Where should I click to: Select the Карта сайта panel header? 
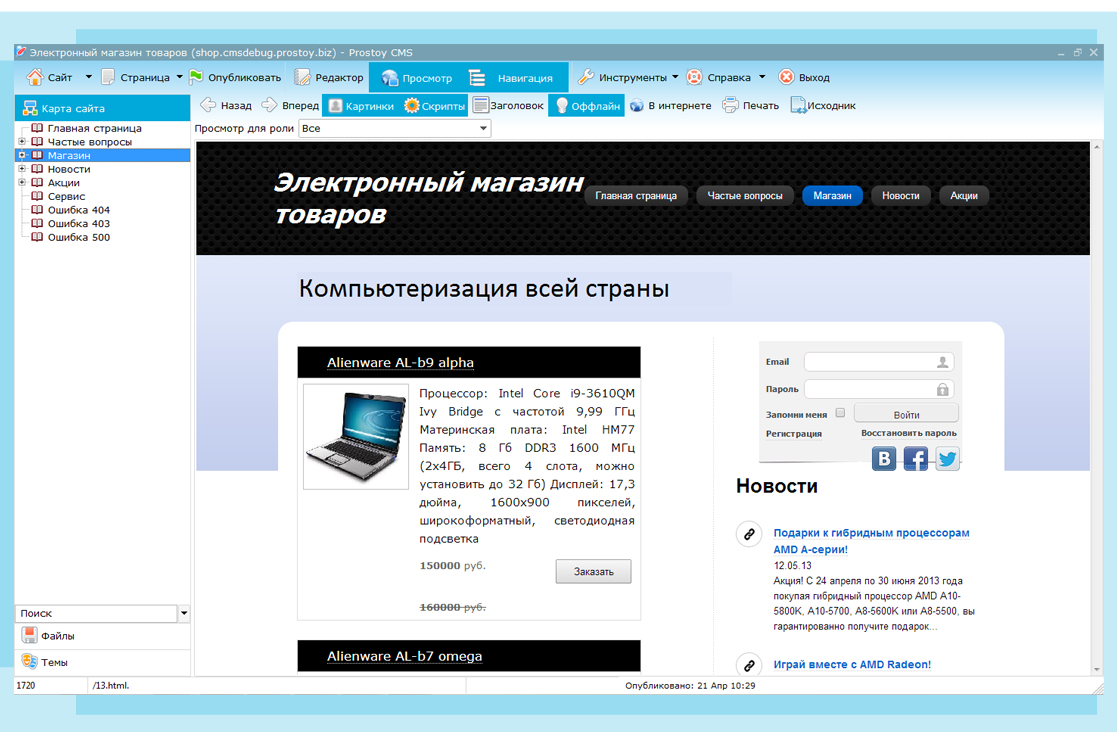point(103,108)
